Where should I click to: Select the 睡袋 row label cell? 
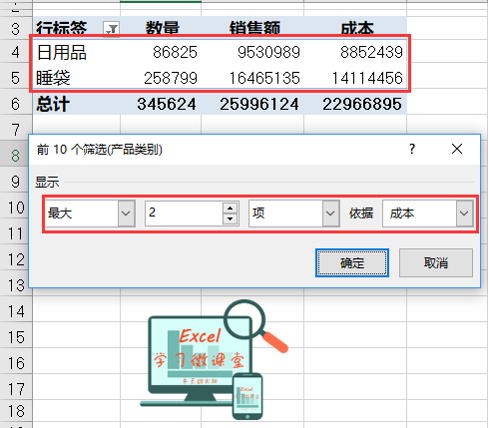[77, 78]
